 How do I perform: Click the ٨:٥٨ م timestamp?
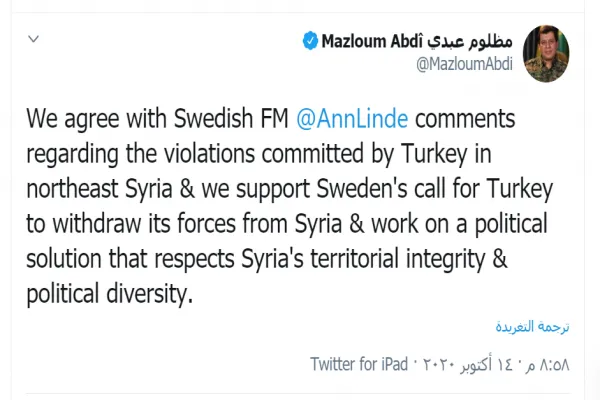[x=548, y=365]
